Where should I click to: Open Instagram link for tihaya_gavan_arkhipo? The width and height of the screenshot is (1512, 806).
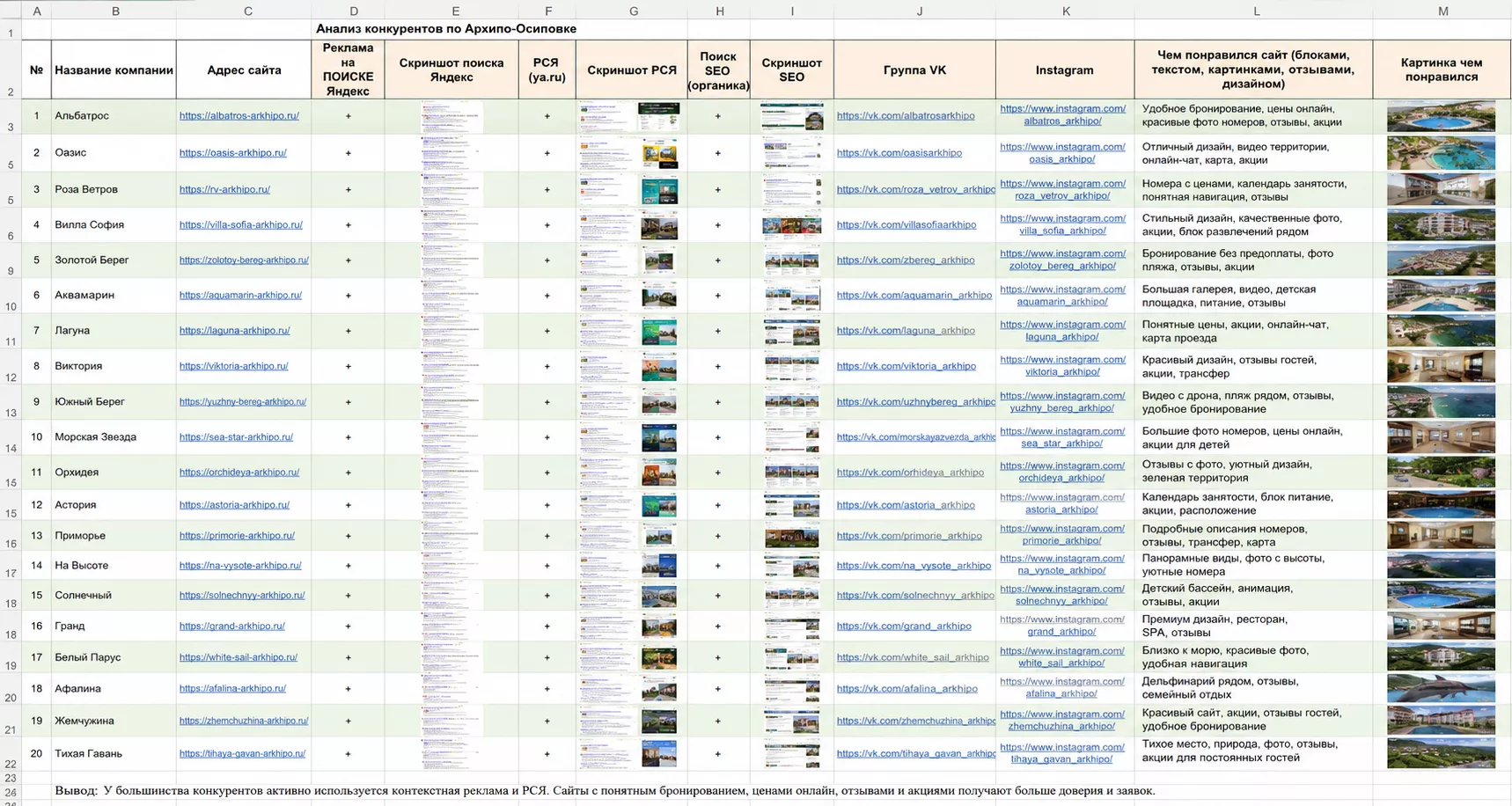(x=1063, y=752)
